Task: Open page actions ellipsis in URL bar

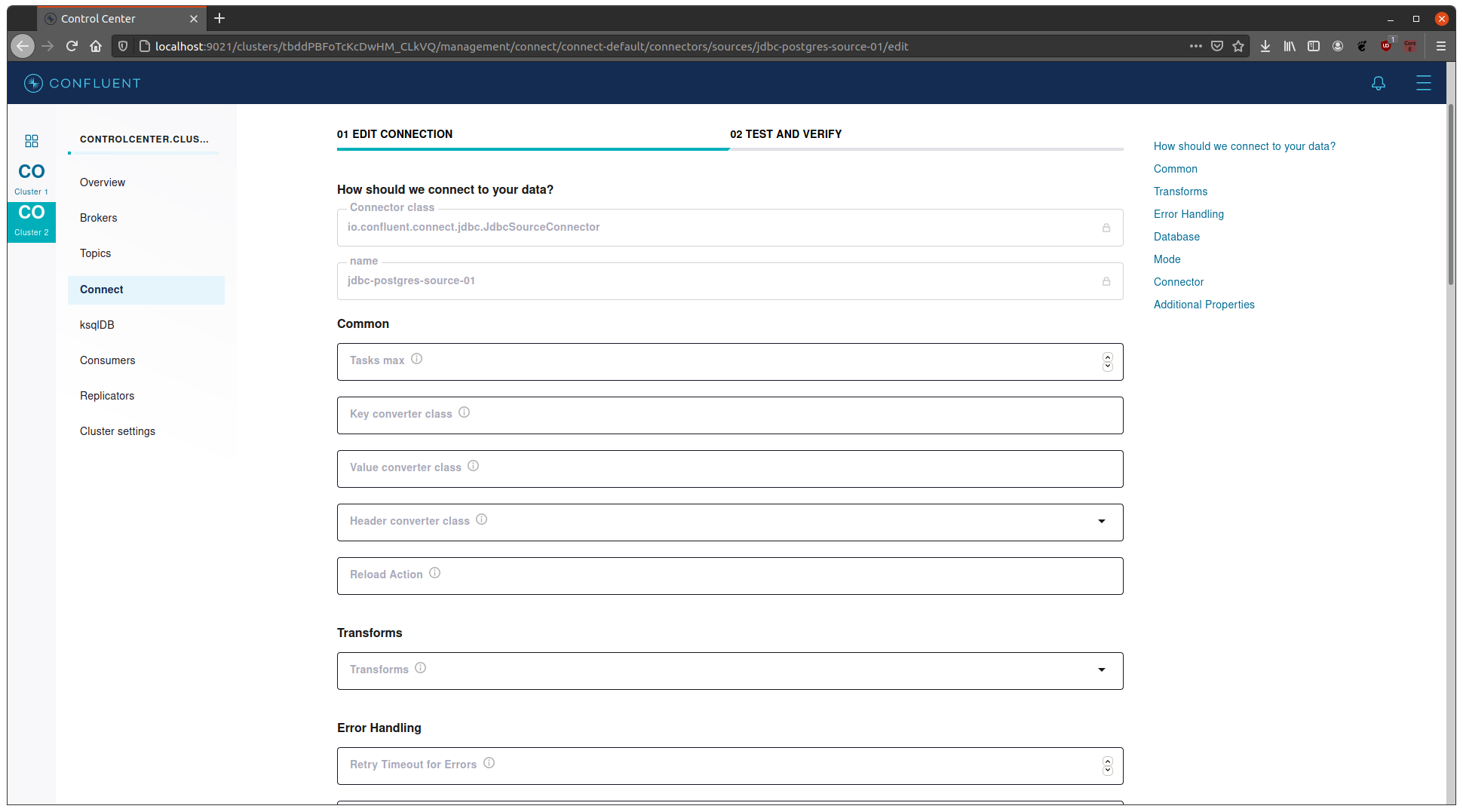Action: coord(1196,46)
